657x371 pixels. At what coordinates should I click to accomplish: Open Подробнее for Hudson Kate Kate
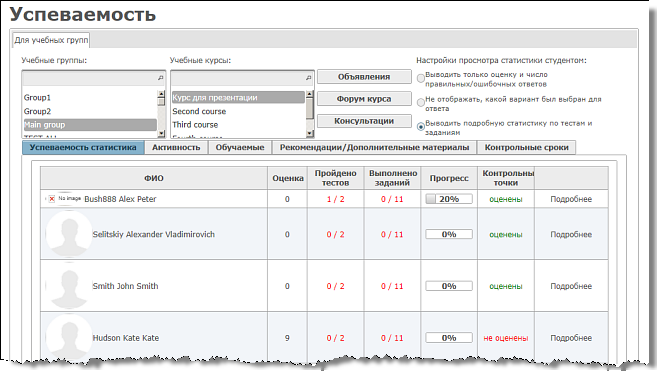coord(571,338)
